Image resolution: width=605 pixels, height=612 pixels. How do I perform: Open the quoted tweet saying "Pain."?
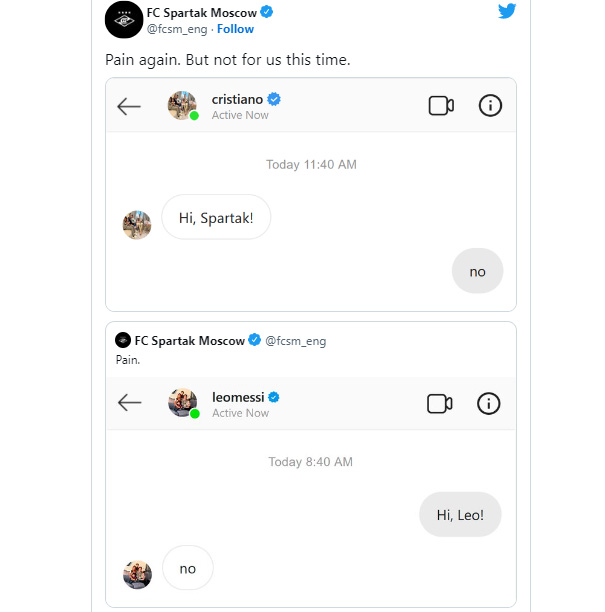click(x=311, y=464)
